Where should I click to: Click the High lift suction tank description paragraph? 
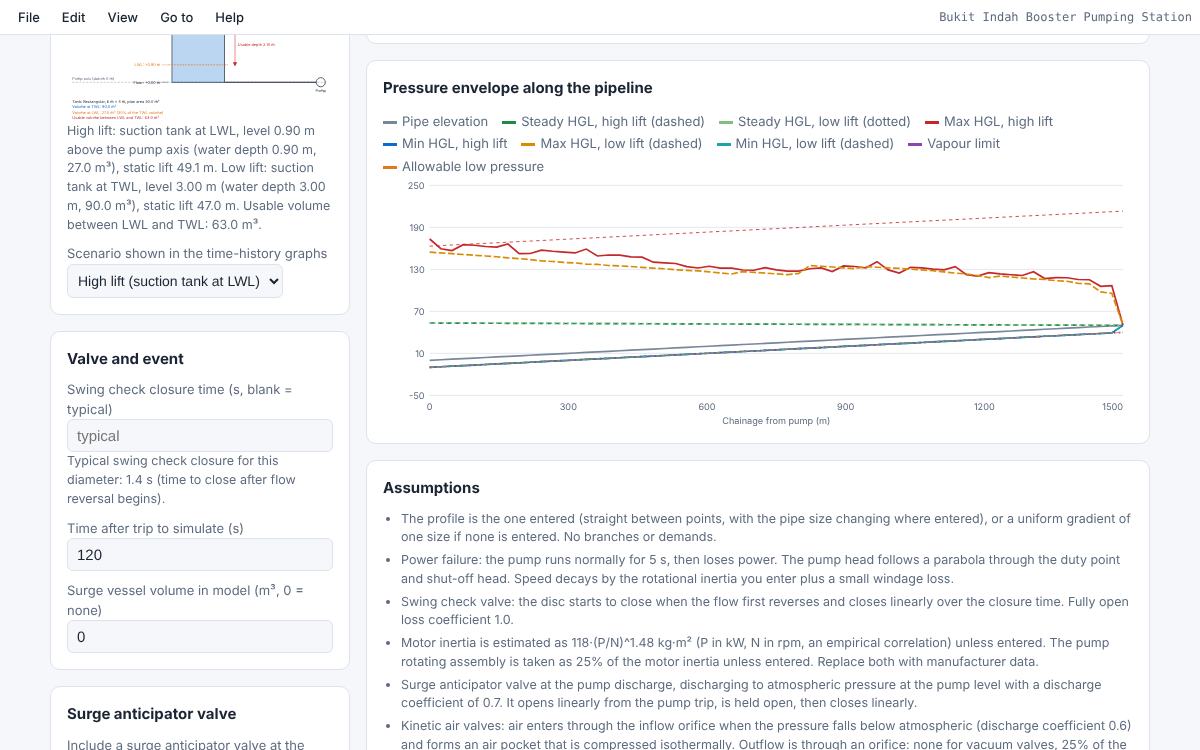tap(199, 177)
